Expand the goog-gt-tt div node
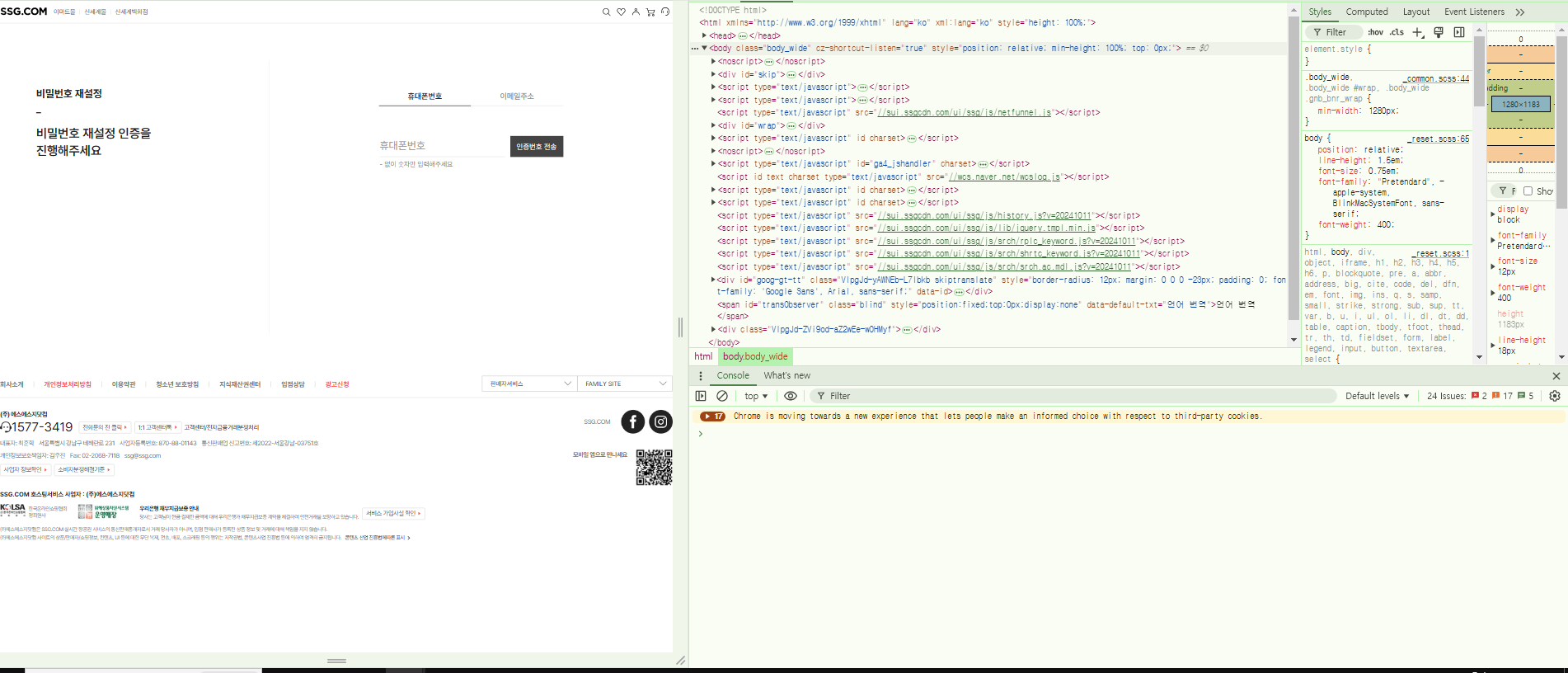The height and width of the screenshot is (673, 1568). click(713, 280)
